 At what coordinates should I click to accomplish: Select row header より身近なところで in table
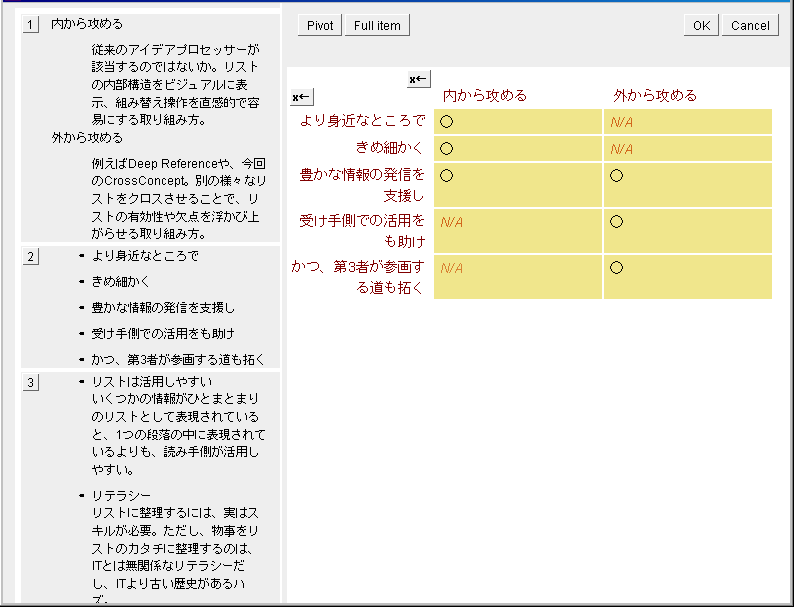coord(363,121)
